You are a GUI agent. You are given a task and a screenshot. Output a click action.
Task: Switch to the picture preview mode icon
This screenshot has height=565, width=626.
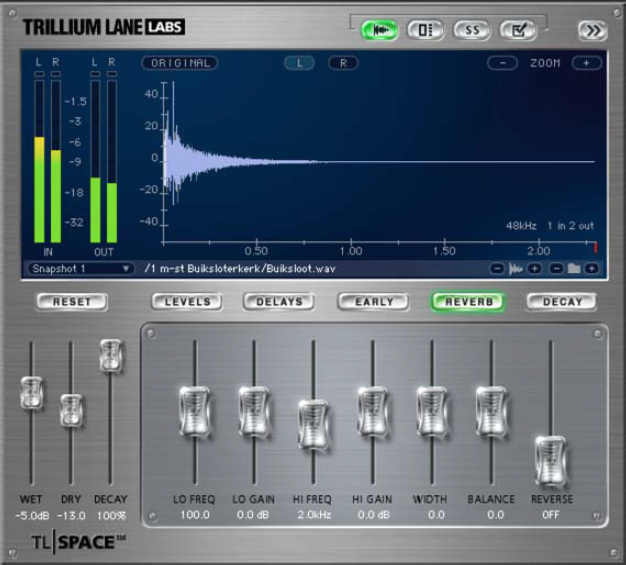425,30
